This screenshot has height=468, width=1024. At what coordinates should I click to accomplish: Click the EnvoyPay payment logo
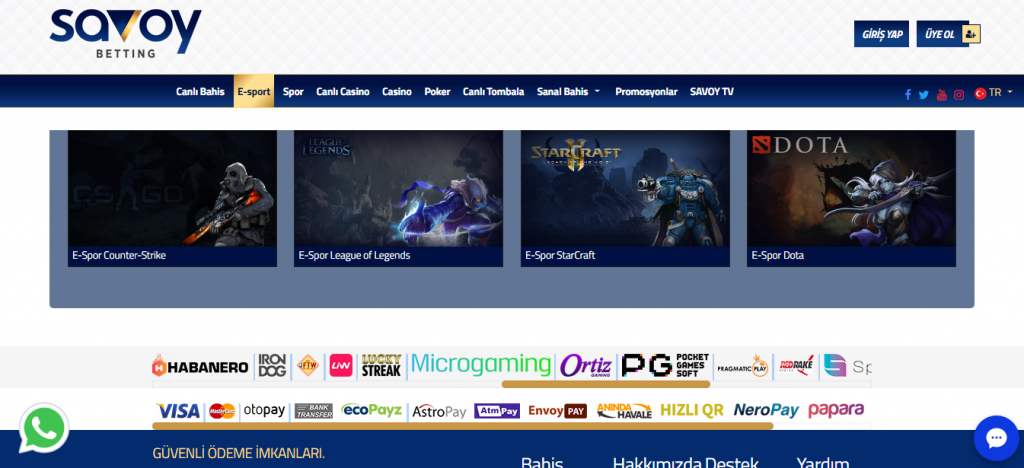(x=558, y=411)
